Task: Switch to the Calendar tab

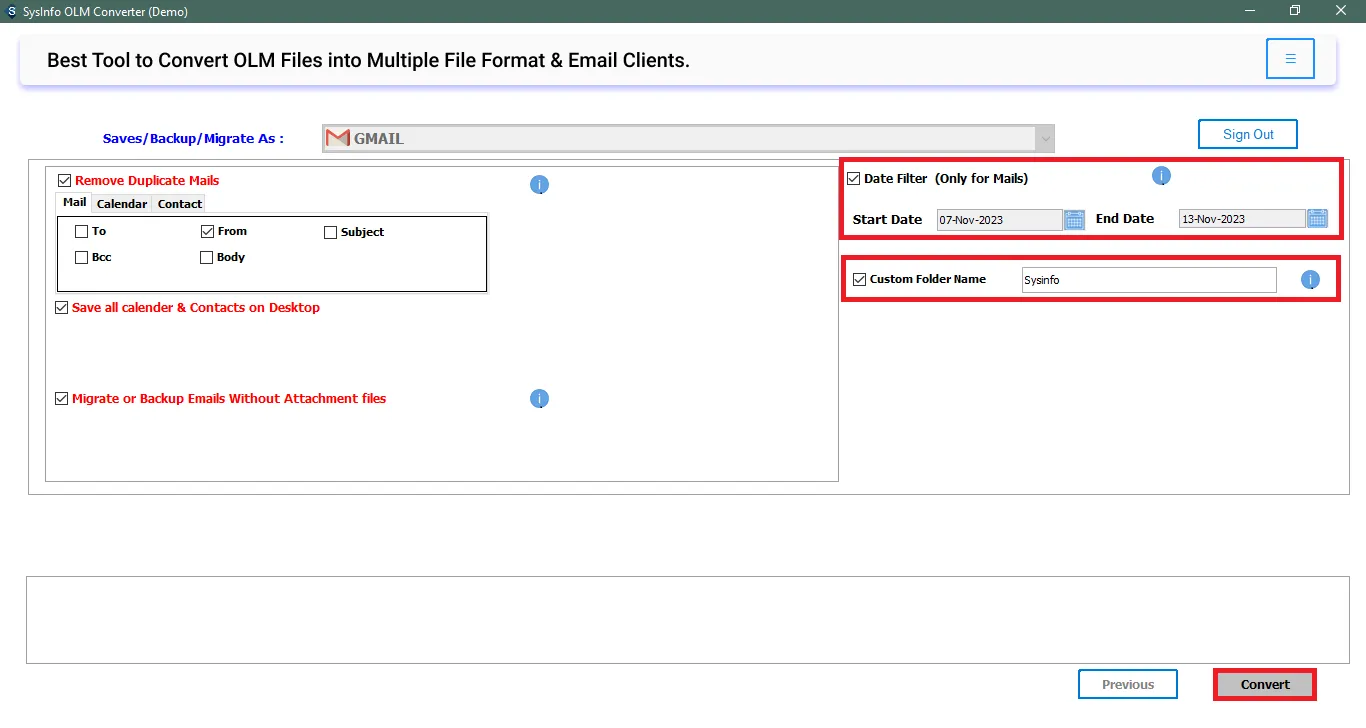Action: [122, 204]
